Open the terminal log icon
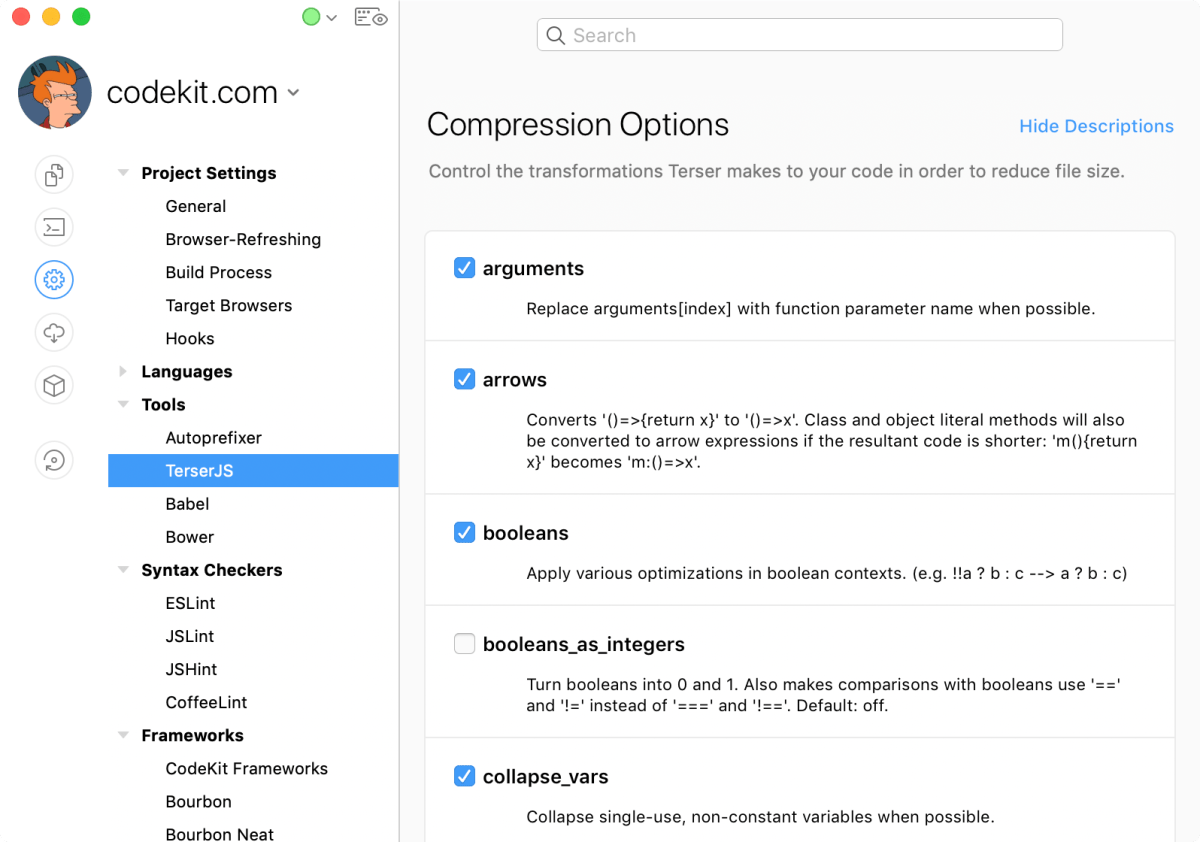This screenshot has width=1200, height=842. 54,227
